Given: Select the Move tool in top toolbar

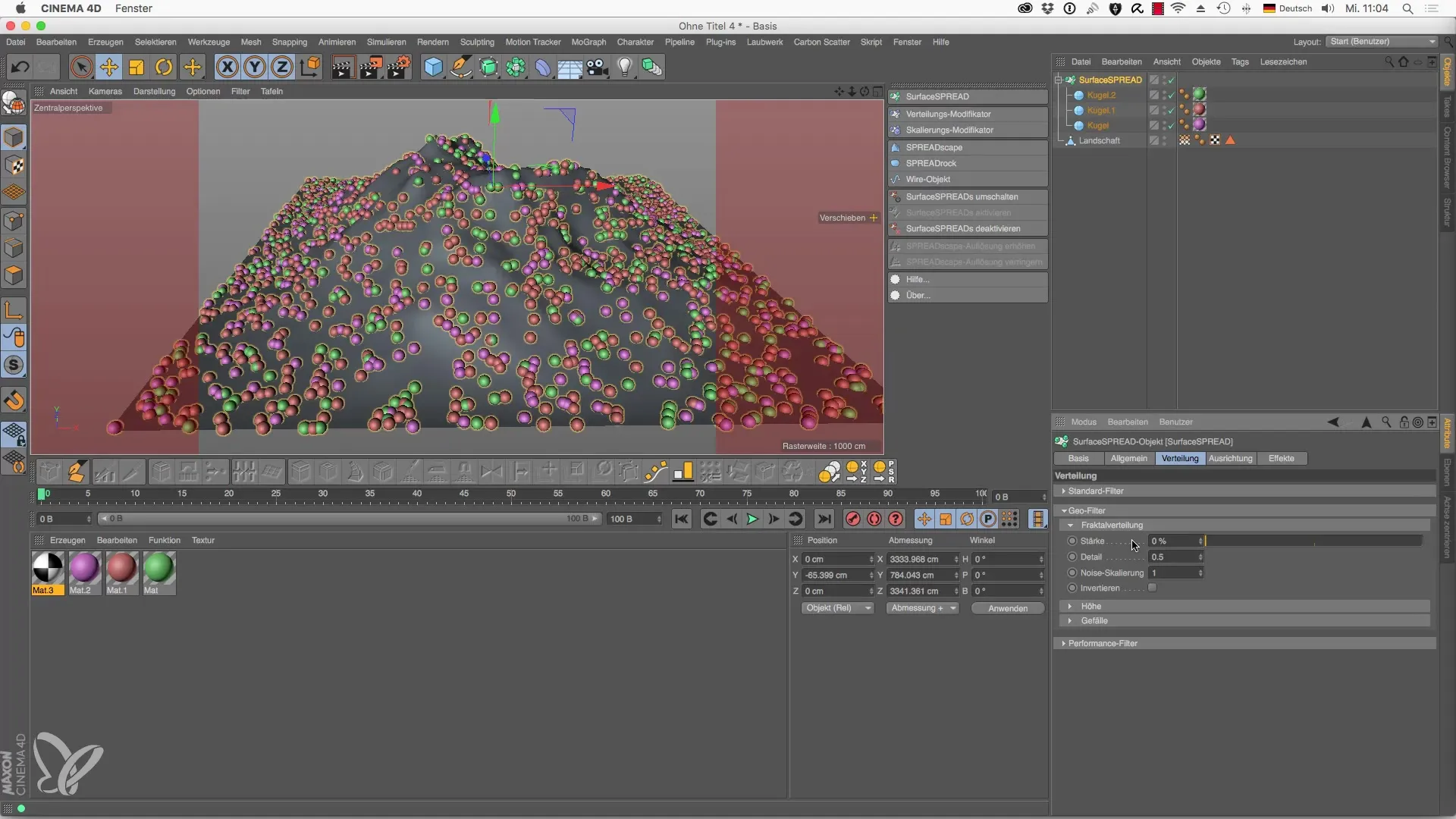Looking at the screenshot, I should pos(109,67).
